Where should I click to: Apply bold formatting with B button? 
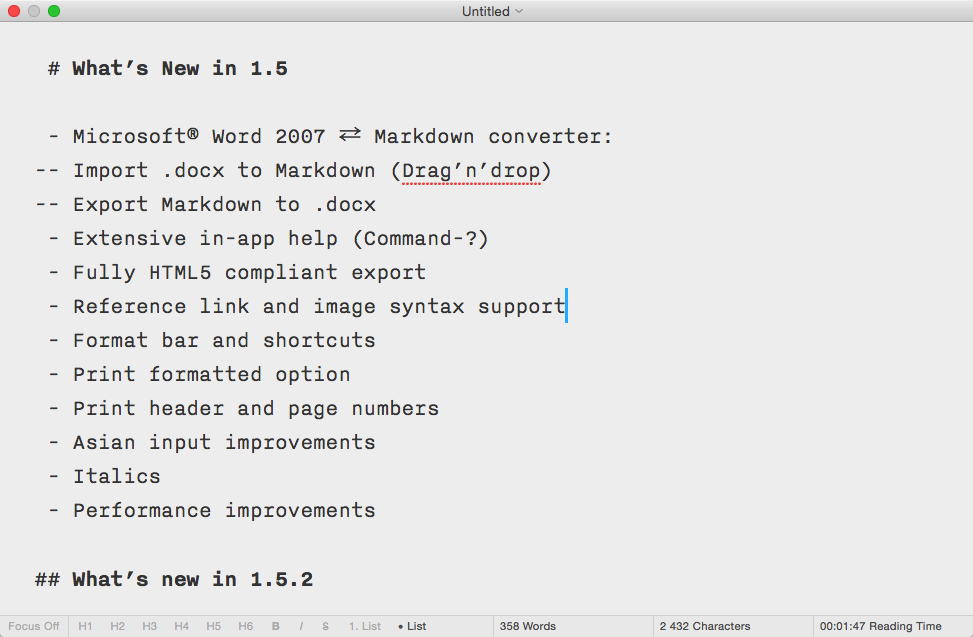[276, 626]
